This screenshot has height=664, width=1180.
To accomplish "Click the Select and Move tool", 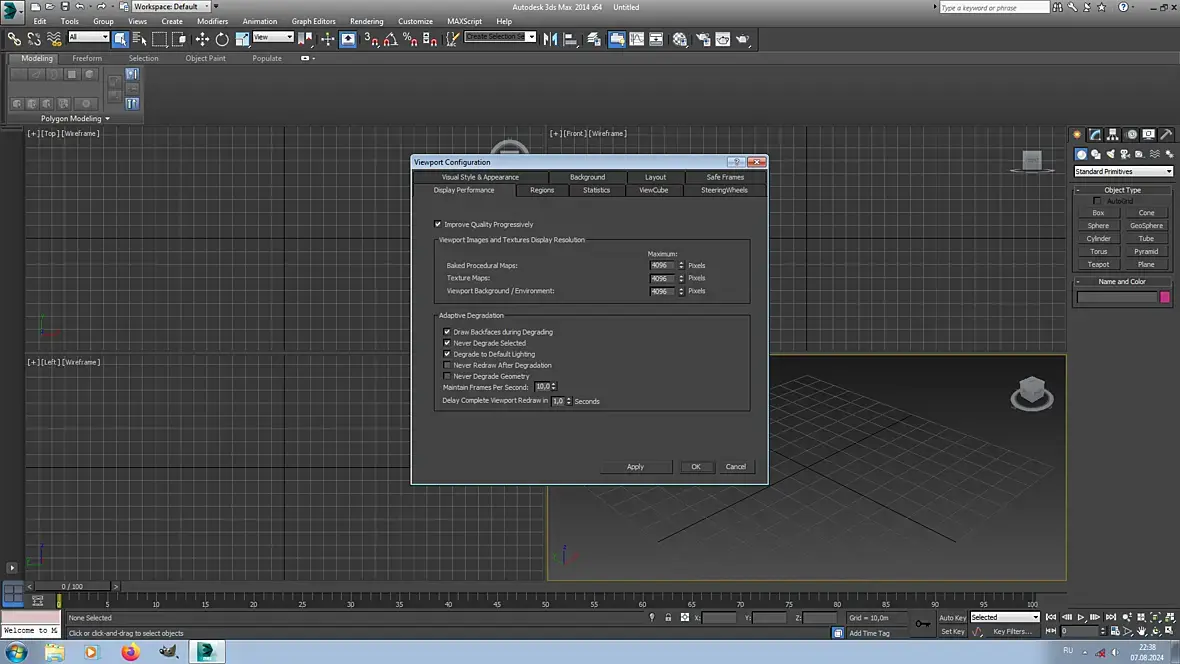I will tap(202, 39).
